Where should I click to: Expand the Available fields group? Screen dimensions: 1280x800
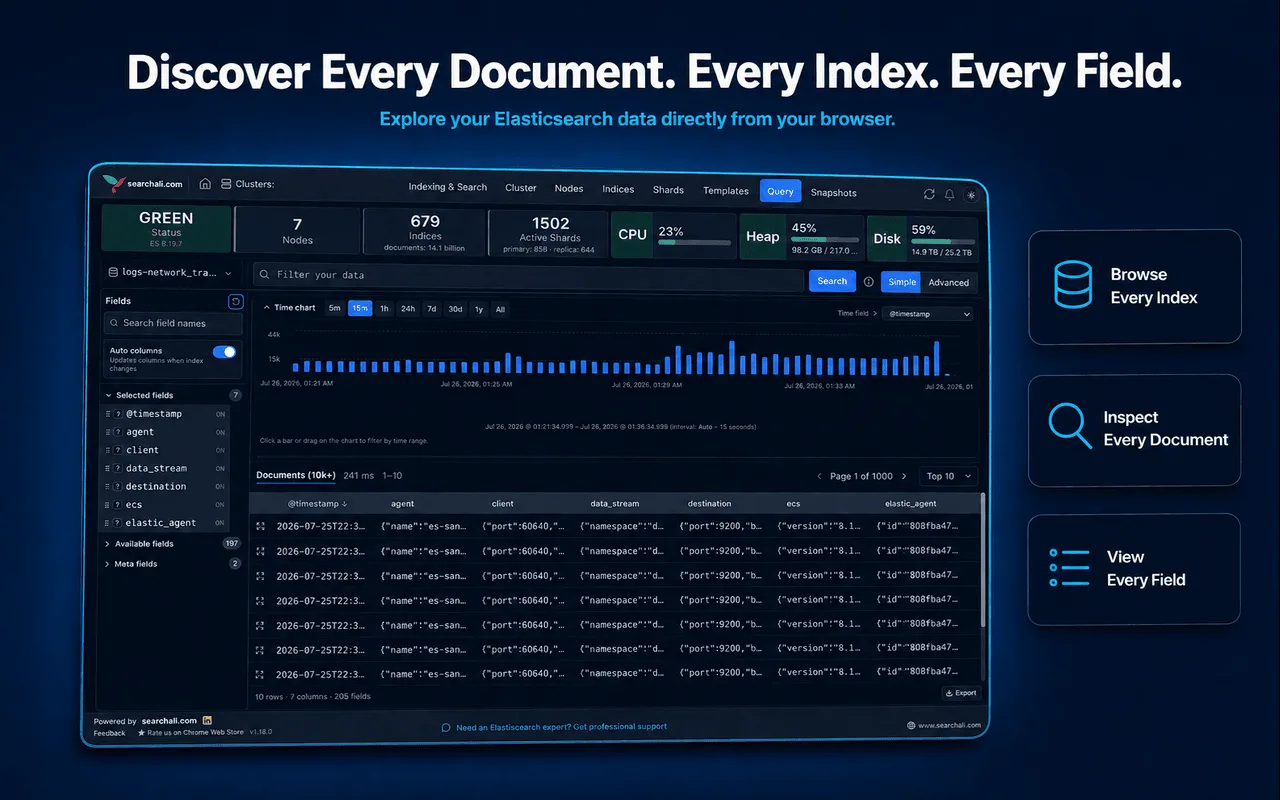(x=108, y=544)
